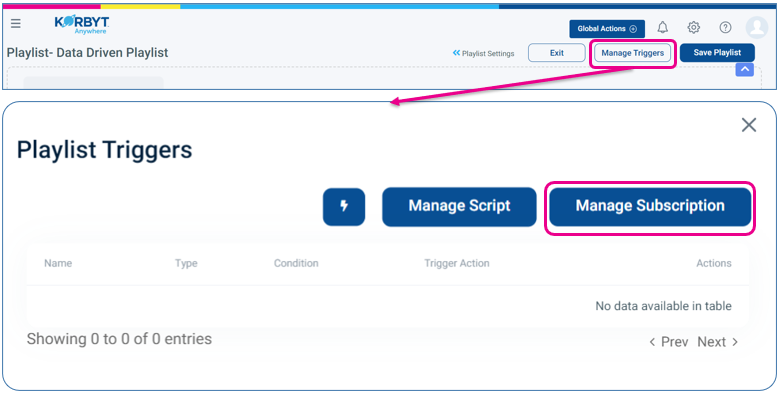Screen dimensions: 780x394
Task: Save the playlist
Action: point(717,53)
